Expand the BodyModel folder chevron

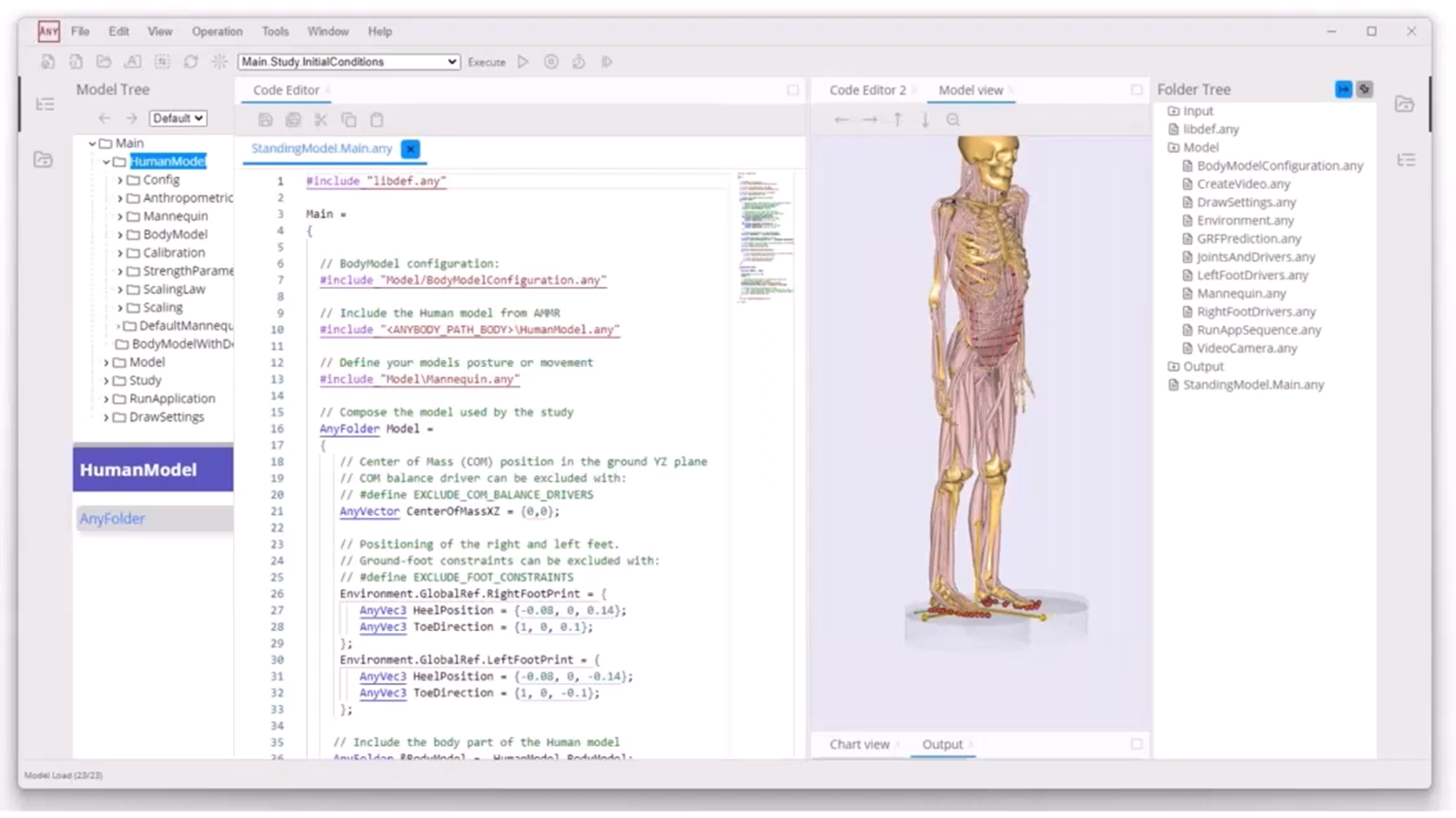(x=120, y=235)
